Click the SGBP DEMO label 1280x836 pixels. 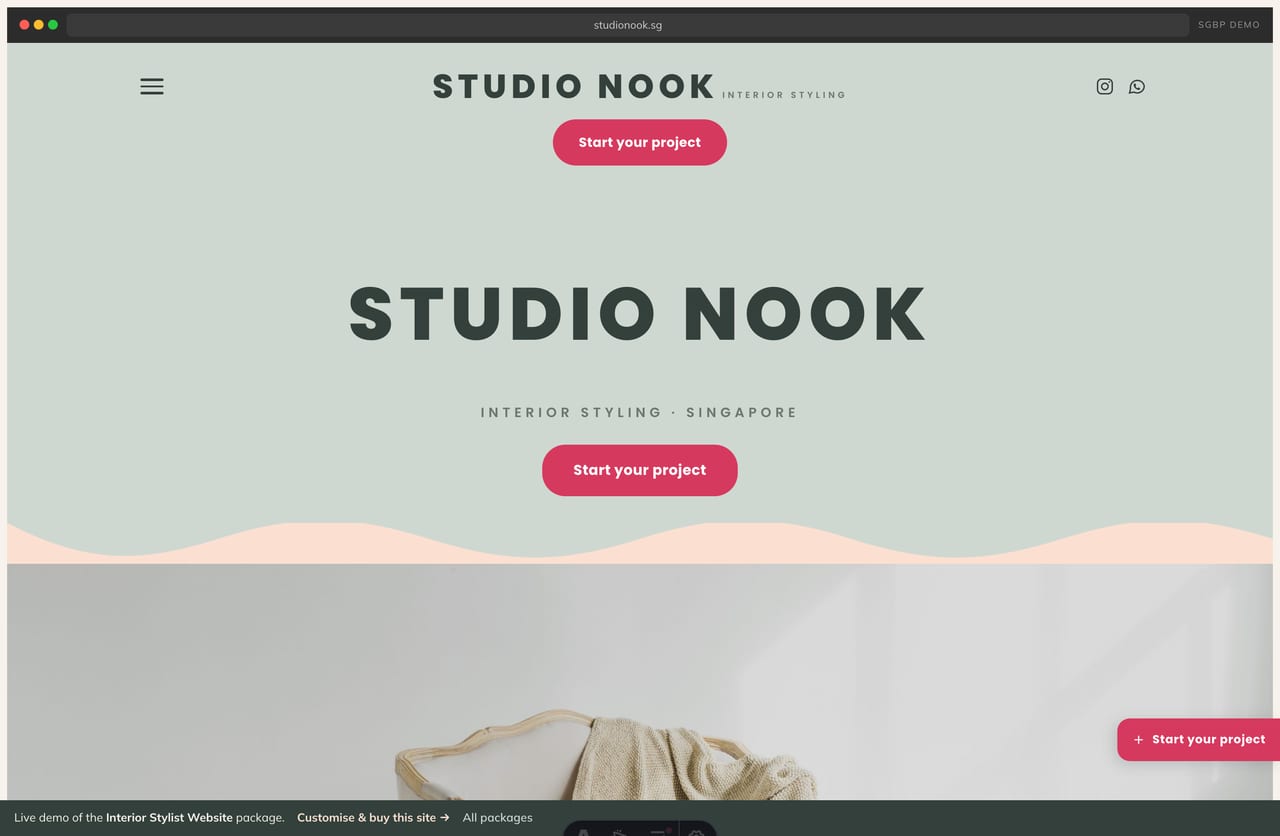(x=1229, y=25)
